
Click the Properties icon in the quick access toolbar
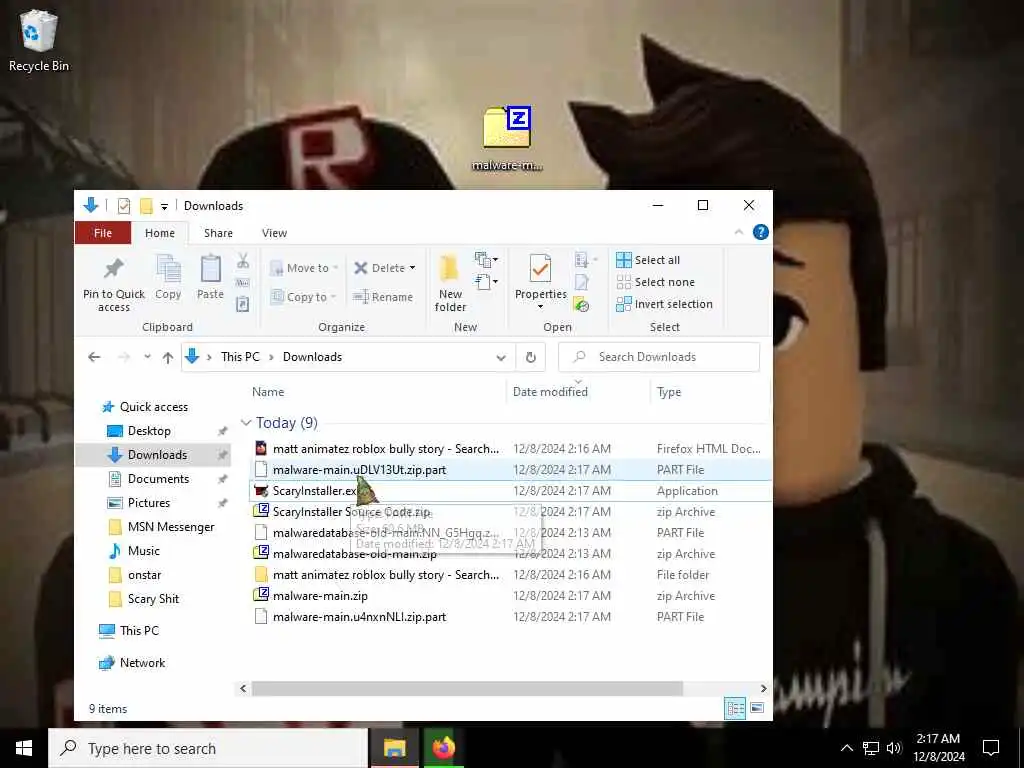tap(123, 206)
